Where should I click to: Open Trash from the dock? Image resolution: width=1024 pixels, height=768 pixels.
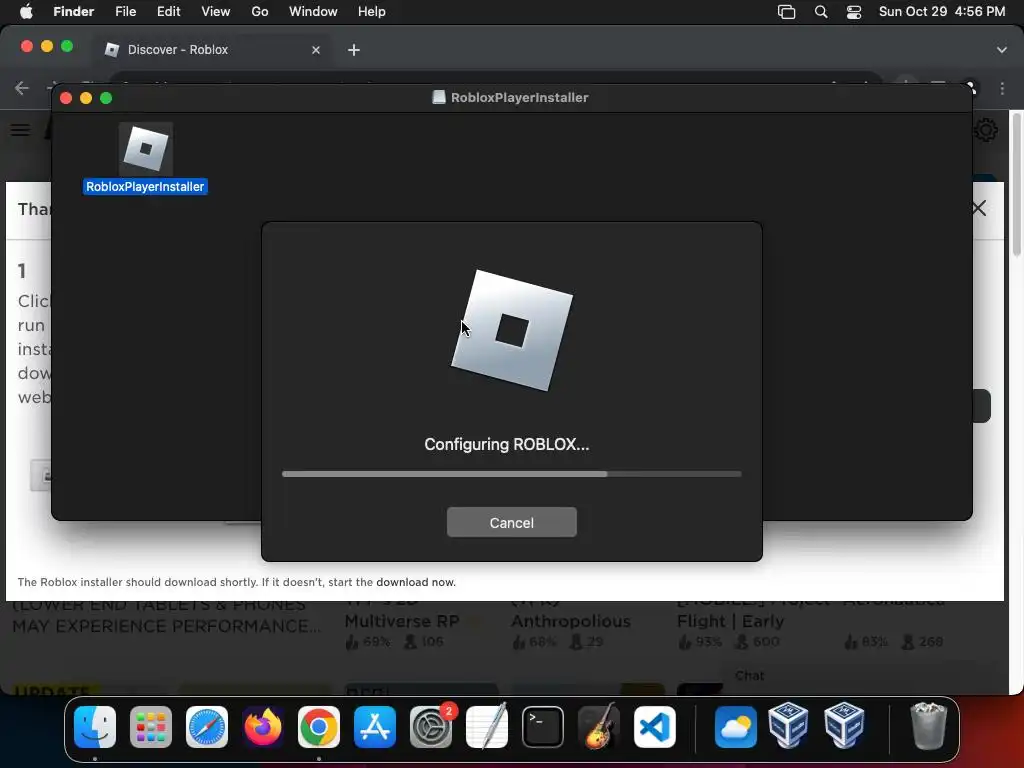[x=928, y=726]
